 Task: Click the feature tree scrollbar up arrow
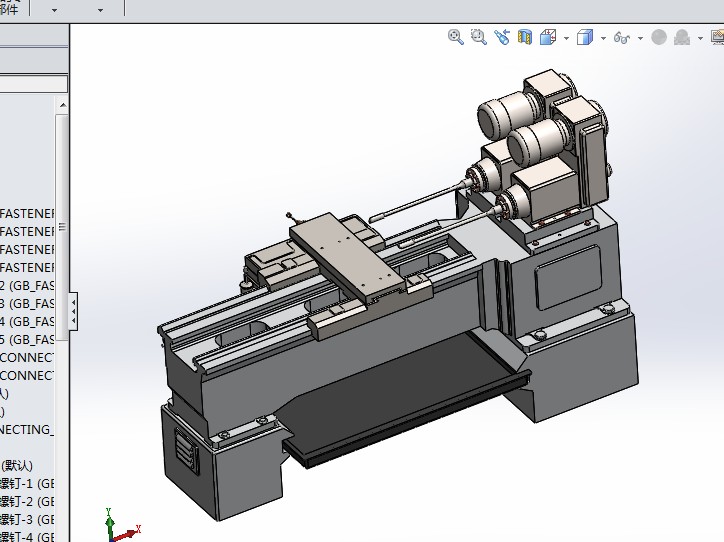click(x=63, y=105)
